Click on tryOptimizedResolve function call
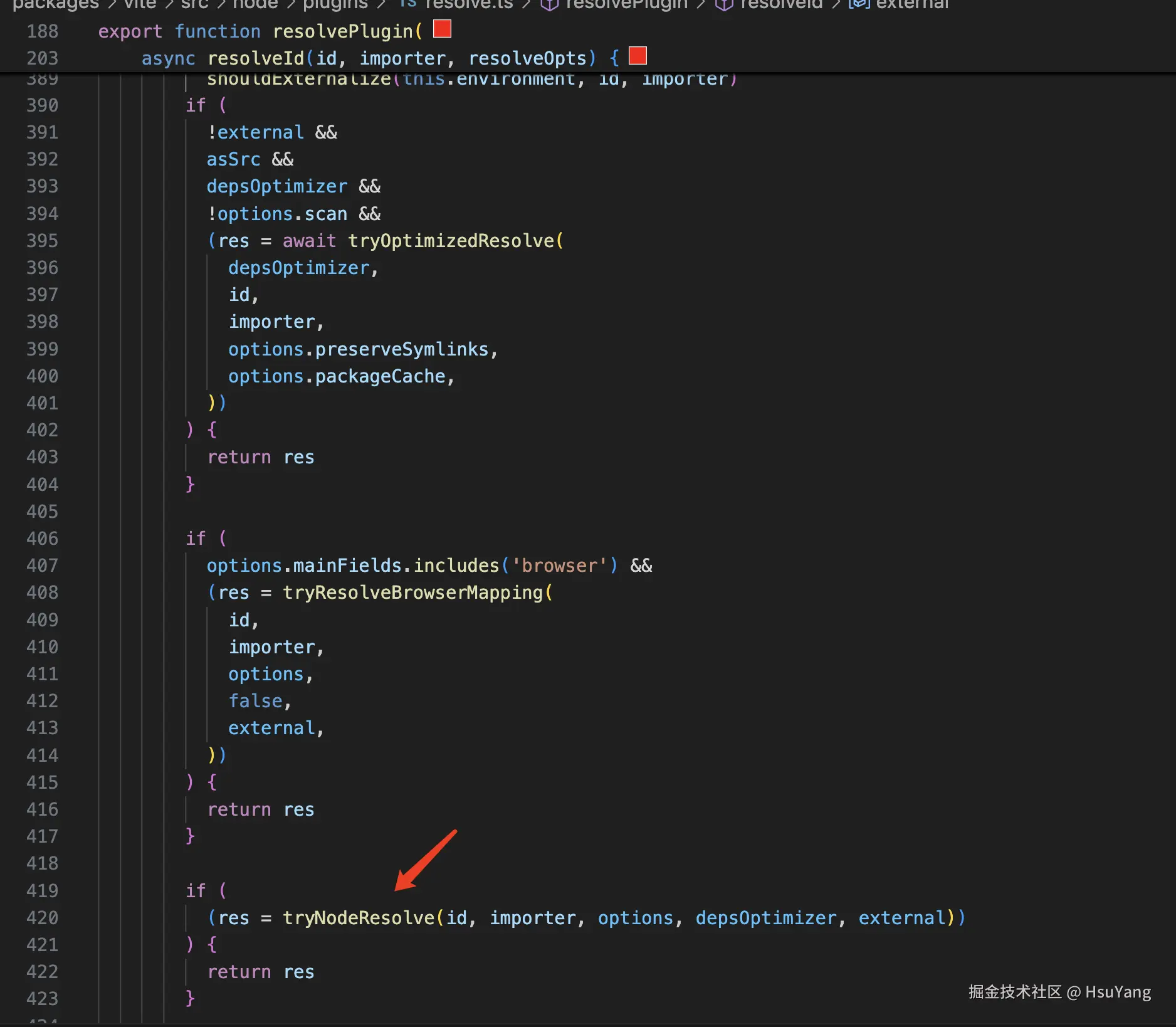This screenshot has height=1027, width=1176. [x=451, y=241]
